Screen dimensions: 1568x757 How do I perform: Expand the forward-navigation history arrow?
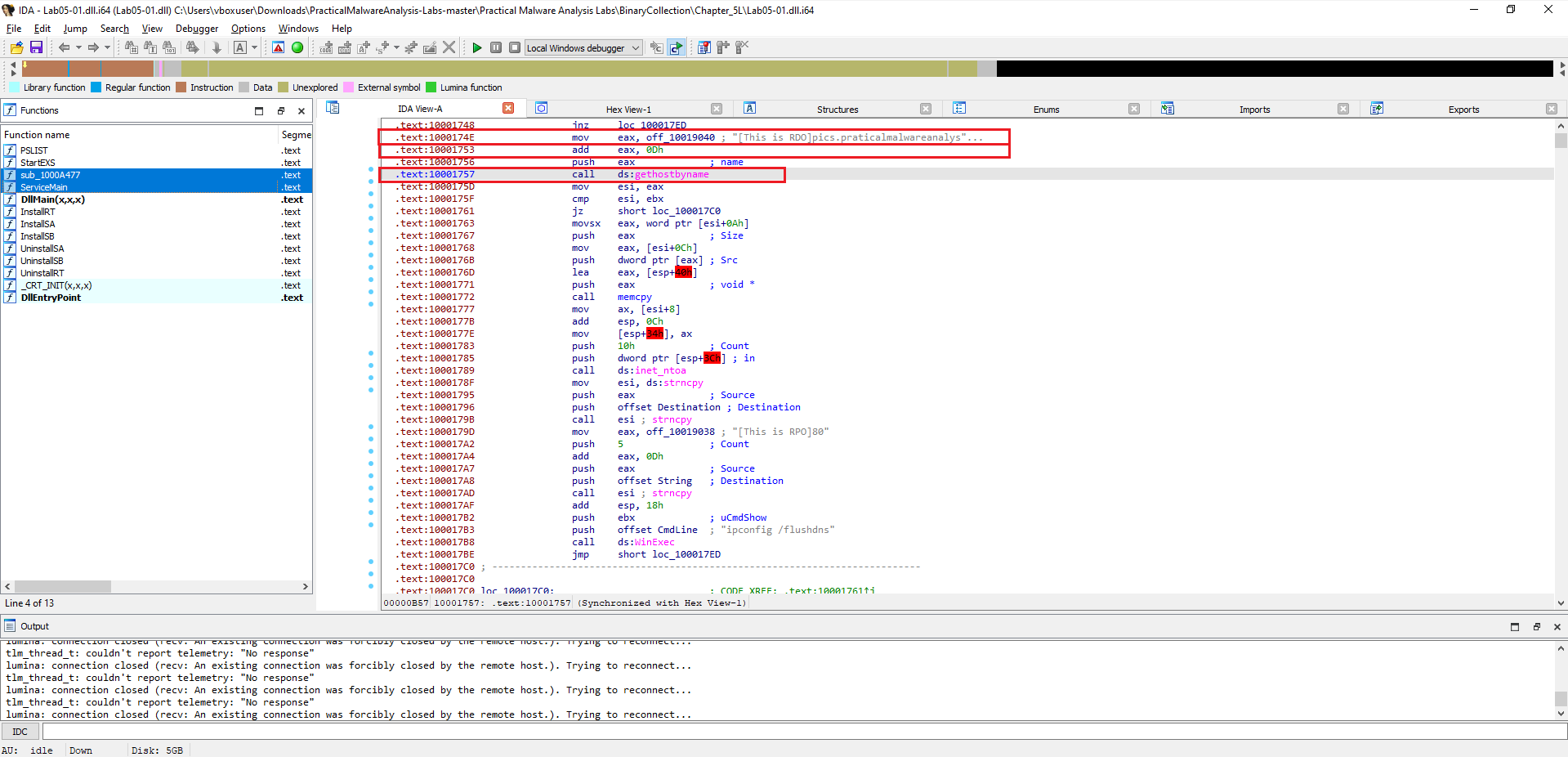pos(105,47)
